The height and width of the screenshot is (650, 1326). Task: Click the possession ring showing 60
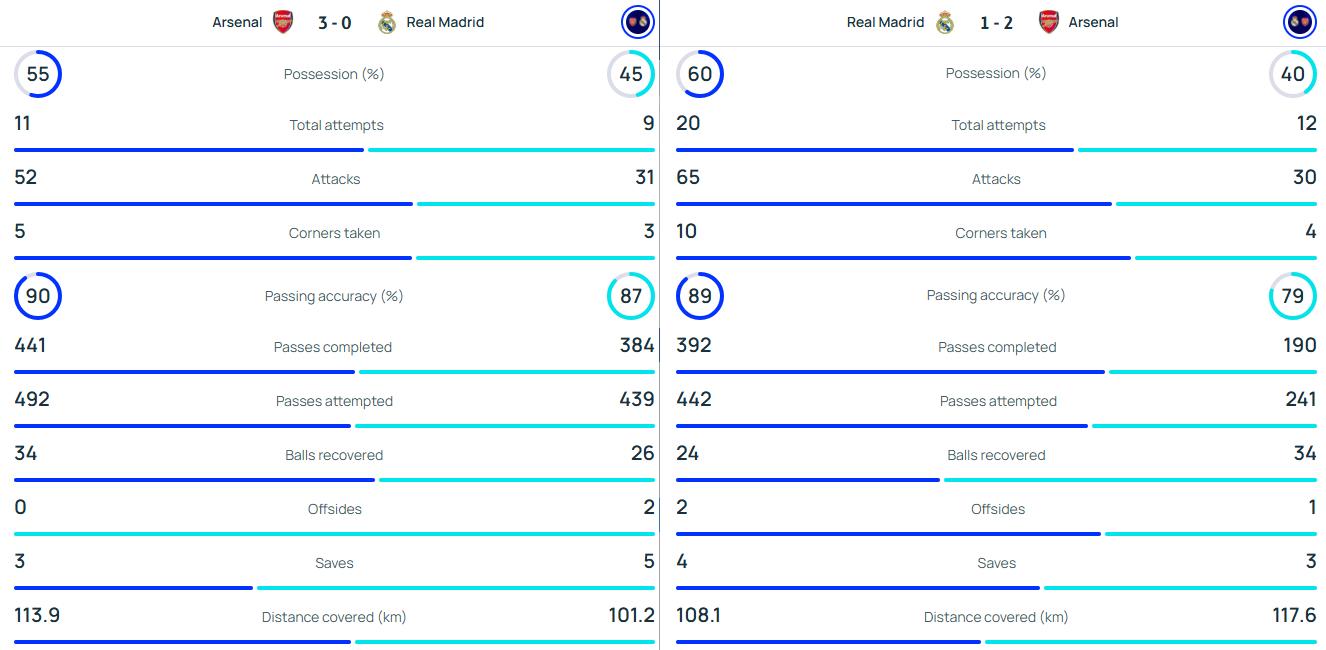tap(700, 74)
